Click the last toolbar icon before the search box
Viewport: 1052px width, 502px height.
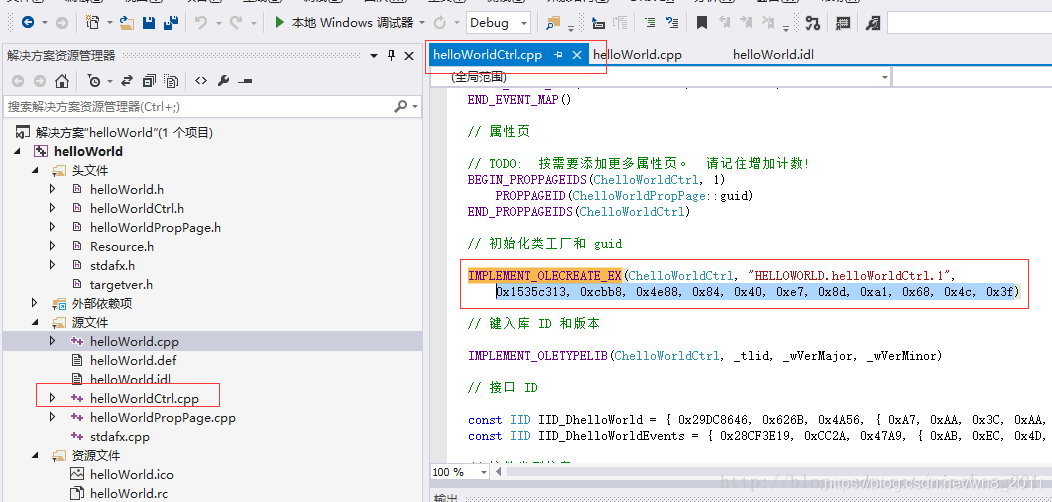coord(872,23)
